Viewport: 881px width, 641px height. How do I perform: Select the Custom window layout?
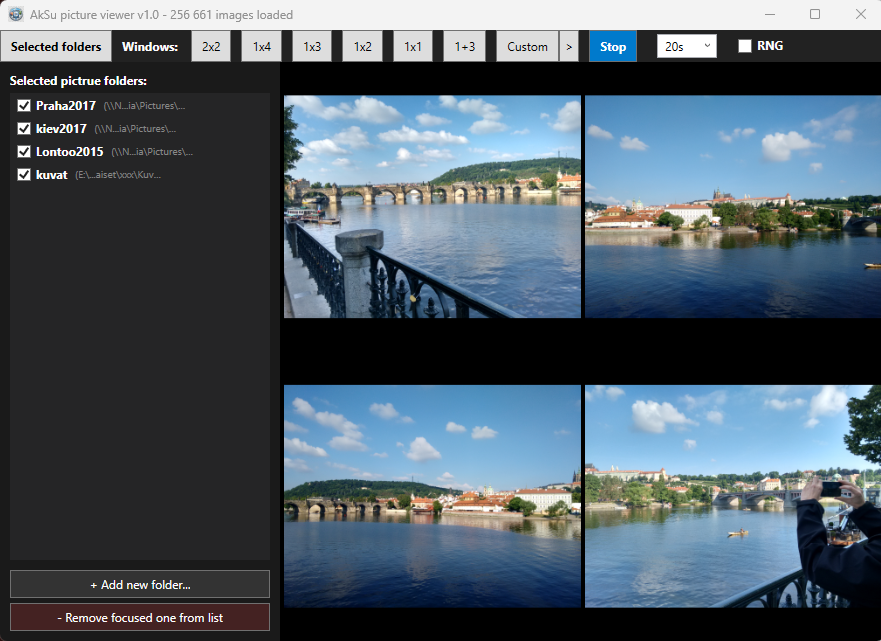click(x=527, y=47)
